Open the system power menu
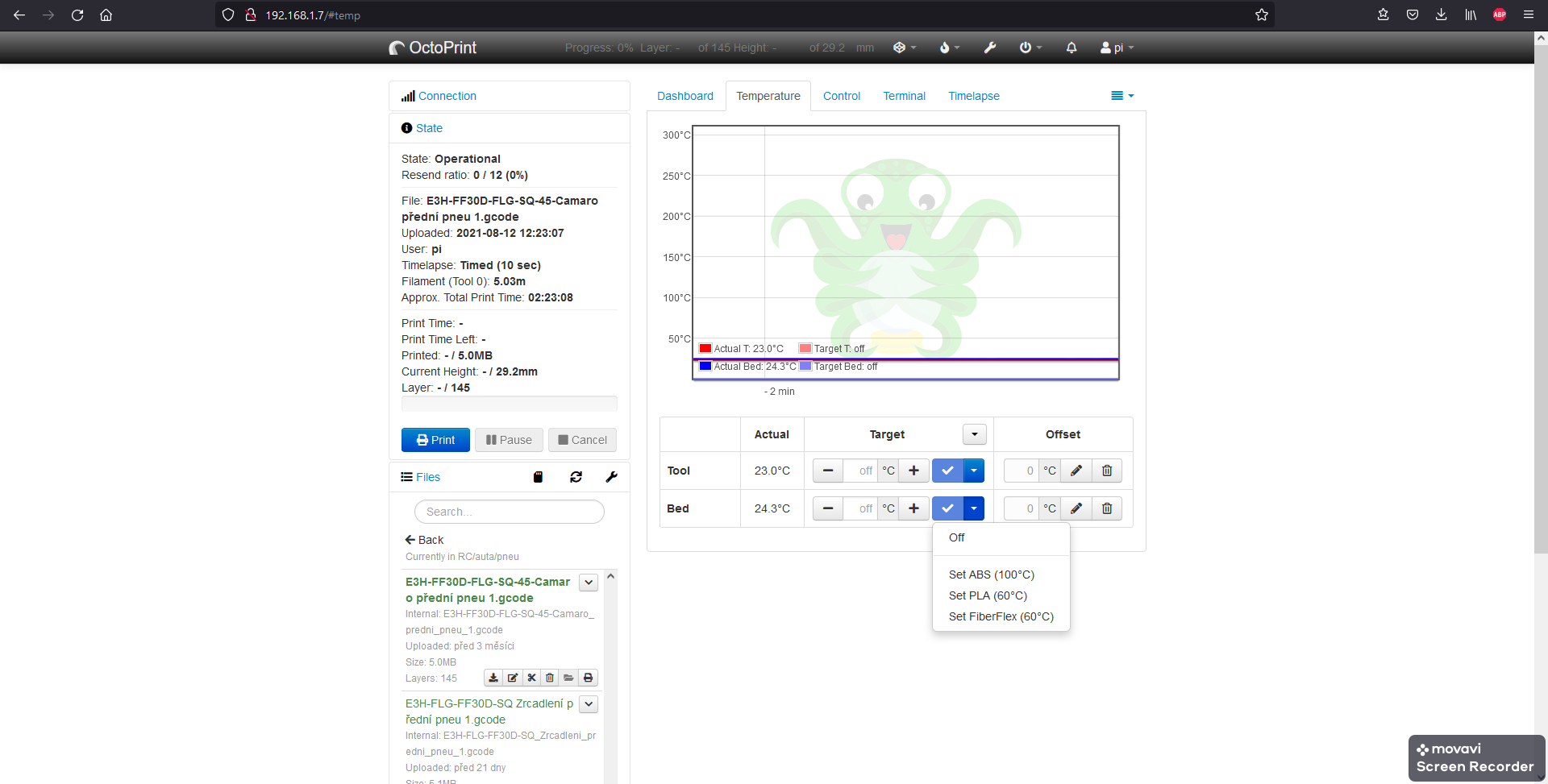The height and width of the screenshot is (784, 1548). (1030, 48)
